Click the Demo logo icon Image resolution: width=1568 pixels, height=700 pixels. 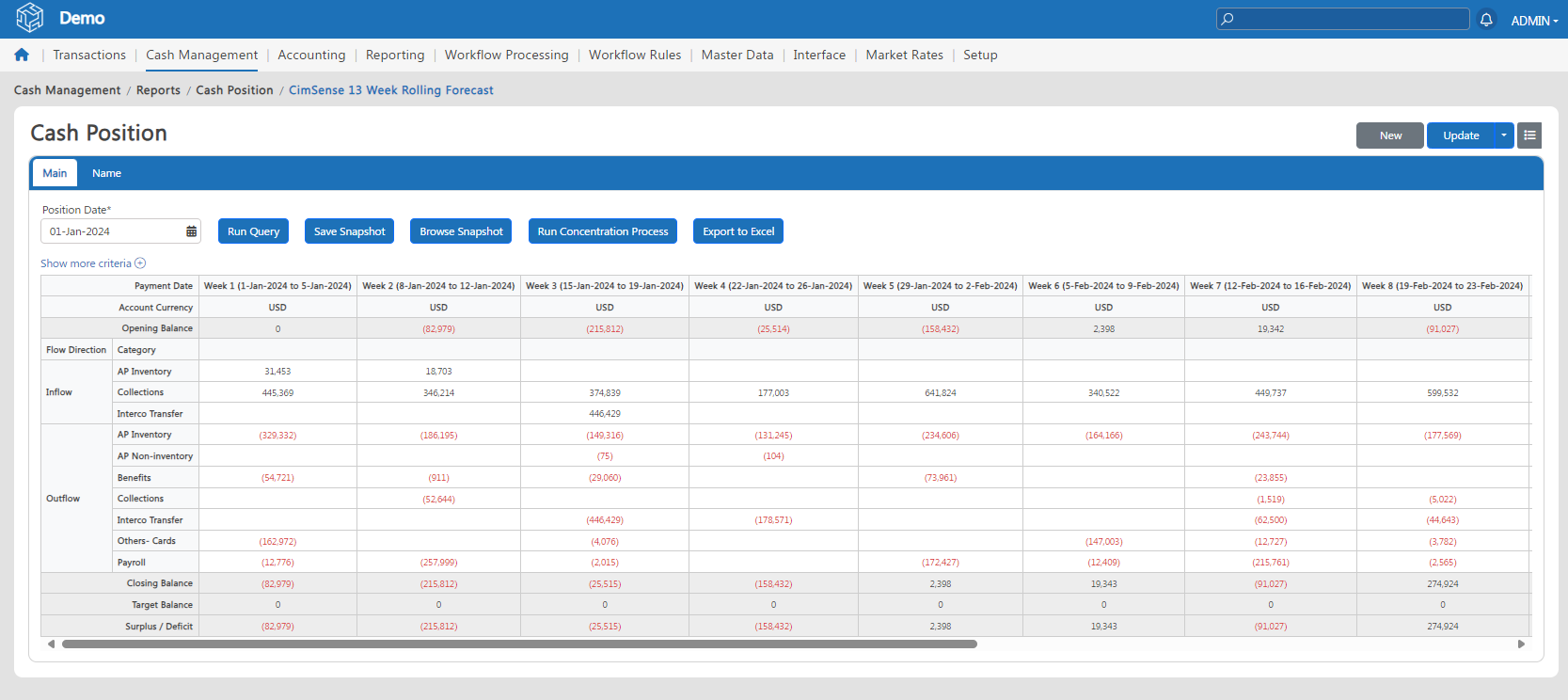[x=30, y=18]
